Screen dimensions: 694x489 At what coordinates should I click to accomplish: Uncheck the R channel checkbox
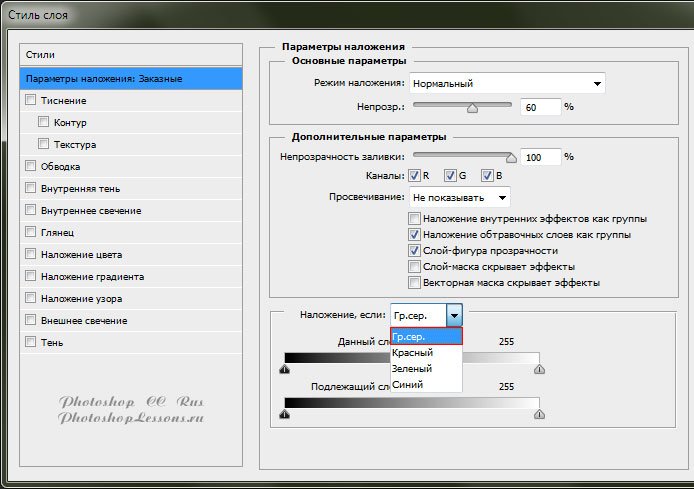click(414, 176)
